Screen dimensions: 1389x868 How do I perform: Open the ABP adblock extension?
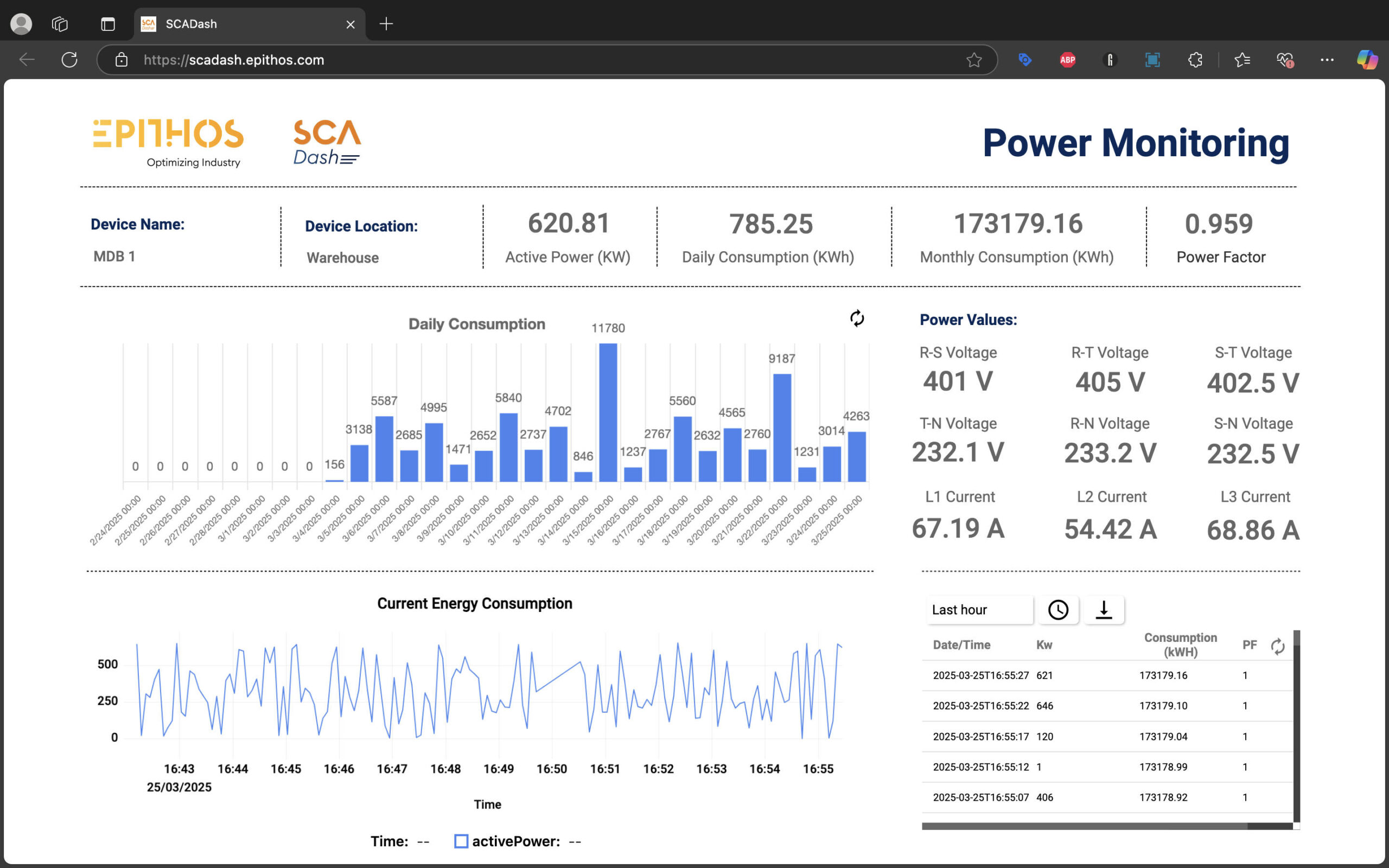click(x=1067, y=60)
